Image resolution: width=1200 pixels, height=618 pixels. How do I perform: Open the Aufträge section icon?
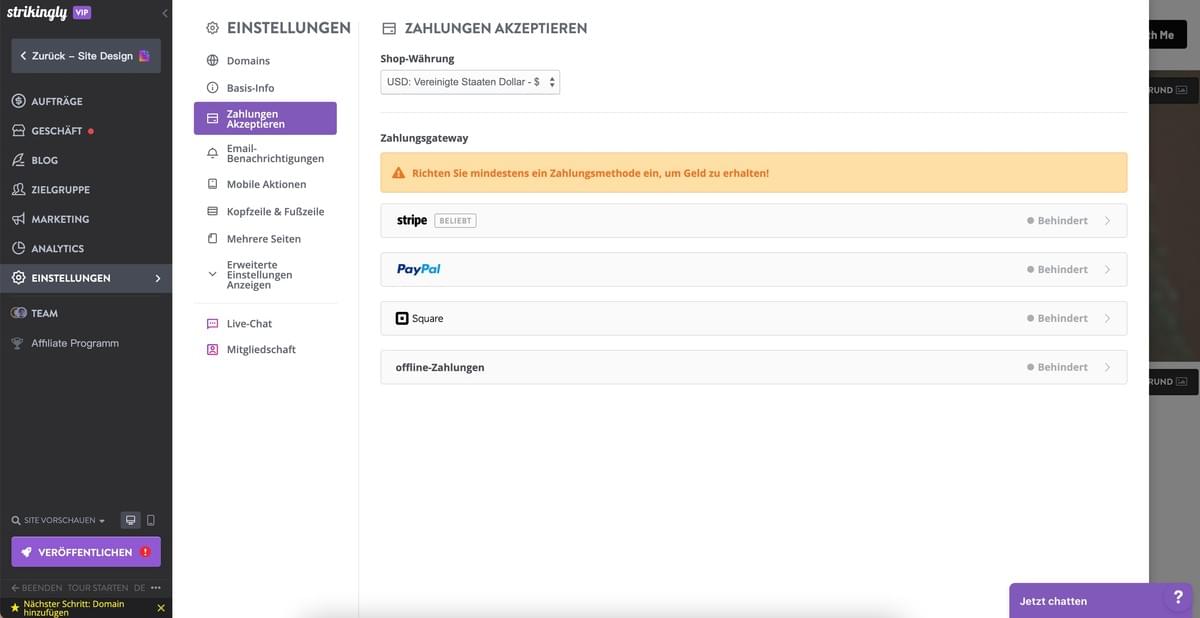[17, 101]
